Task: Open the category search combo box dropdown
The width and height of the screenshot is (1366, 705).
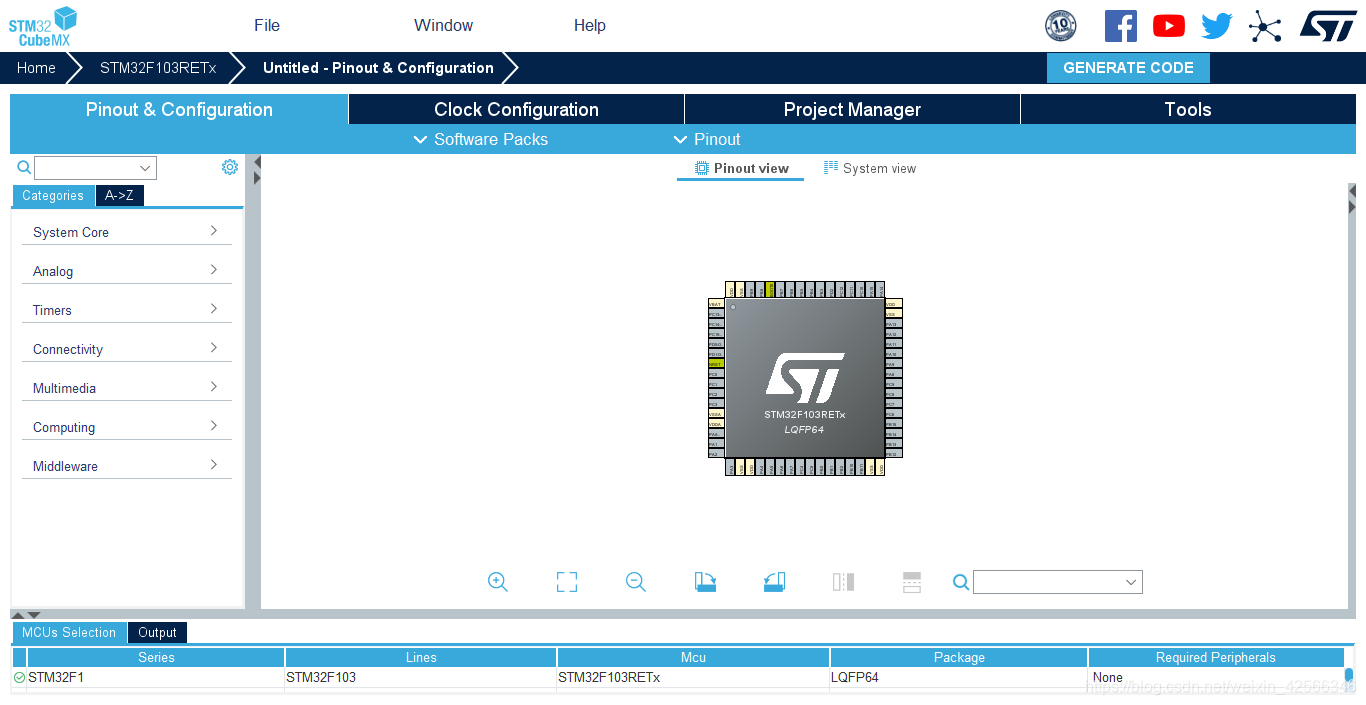Action: pos(146,168)
